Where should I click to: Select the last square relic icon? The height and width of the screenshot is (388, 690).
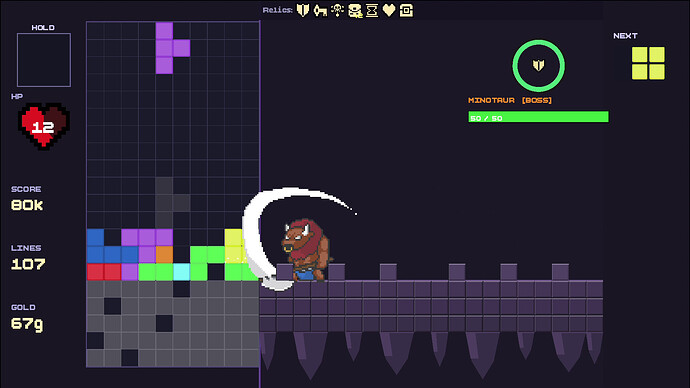click(x=406, y=10)
